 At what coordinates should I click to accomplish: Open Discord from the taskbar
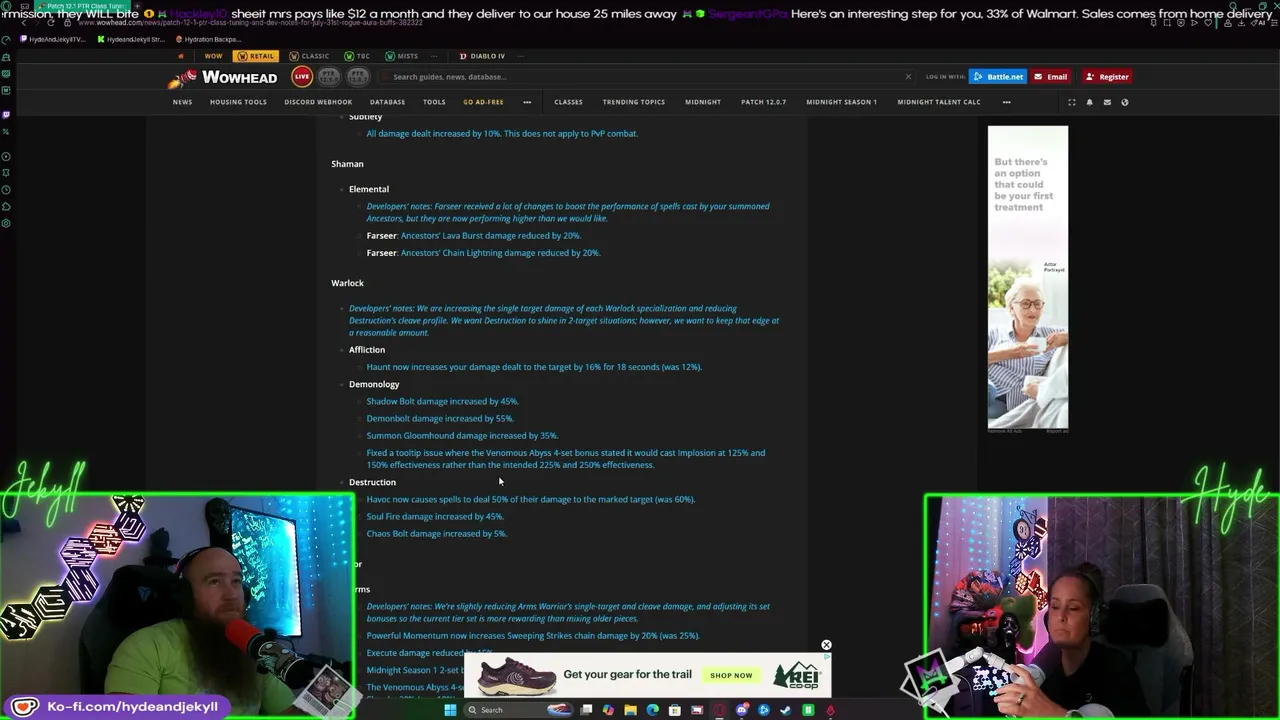coord(742,710)
